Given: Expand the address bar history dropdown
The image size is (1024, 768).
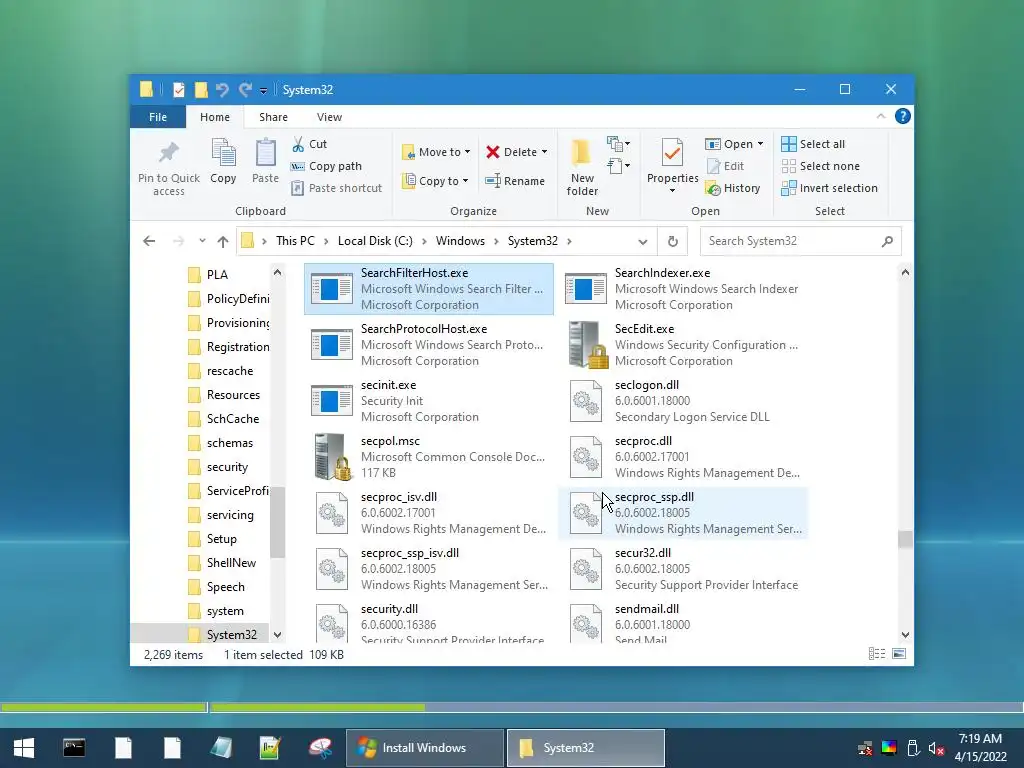Looking at the screenshot, I should [643, 242].
